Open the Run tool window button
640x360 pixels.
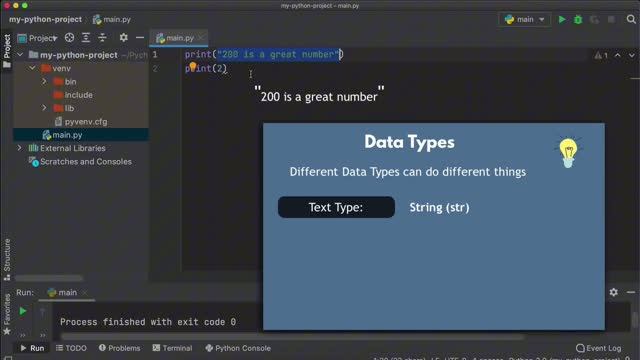tap(32, 348)
